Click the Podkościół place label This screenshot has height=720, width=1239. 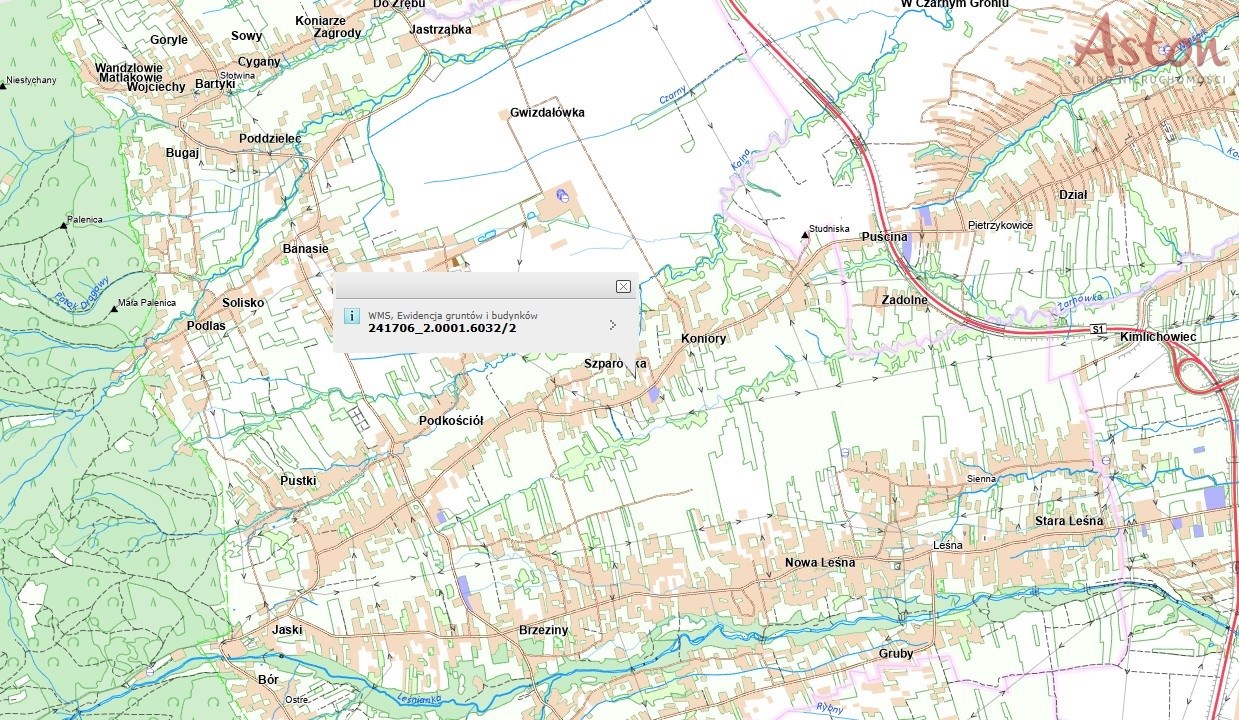click(x=451, y=421)
